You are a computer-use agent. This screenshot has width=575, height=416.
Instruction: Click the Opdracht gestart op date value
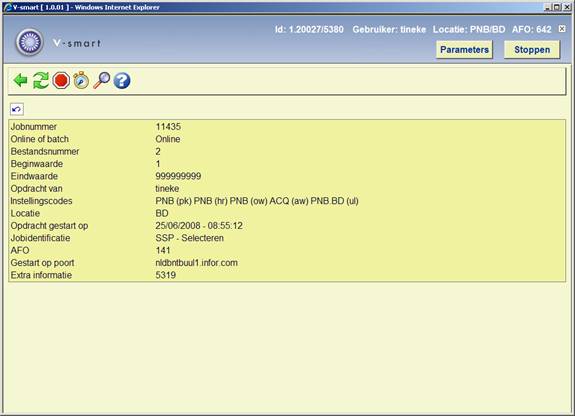point(199,226)
